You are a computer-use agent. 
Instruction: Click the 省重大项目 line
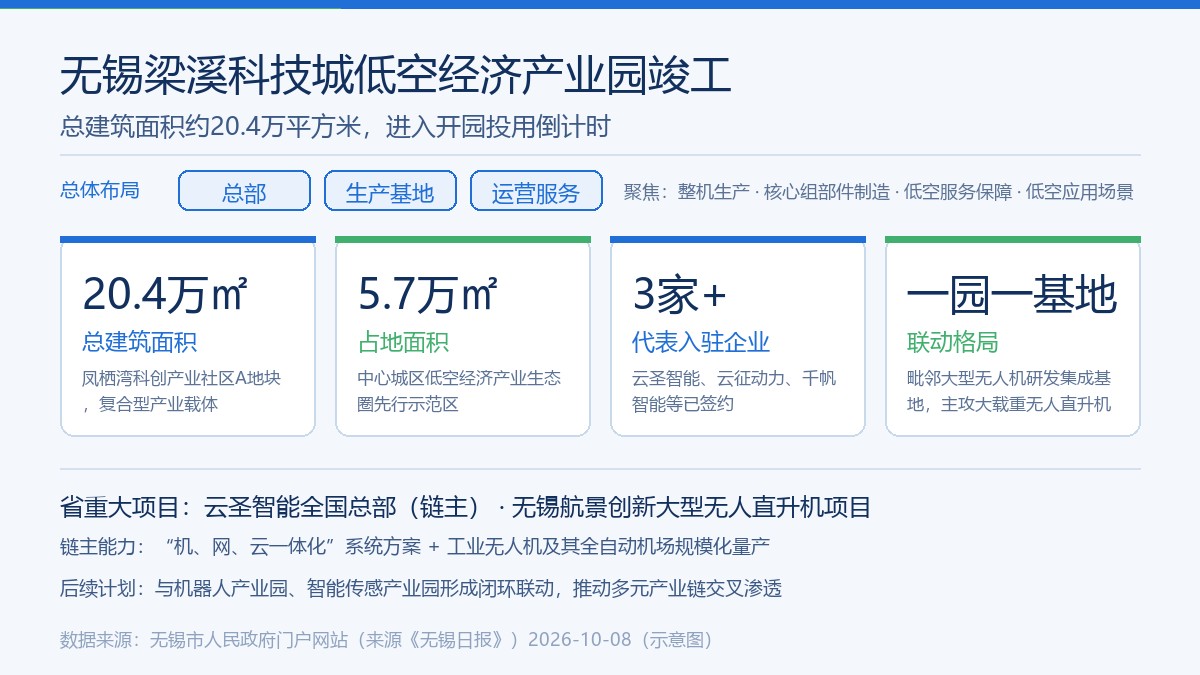tap(466, 507)
